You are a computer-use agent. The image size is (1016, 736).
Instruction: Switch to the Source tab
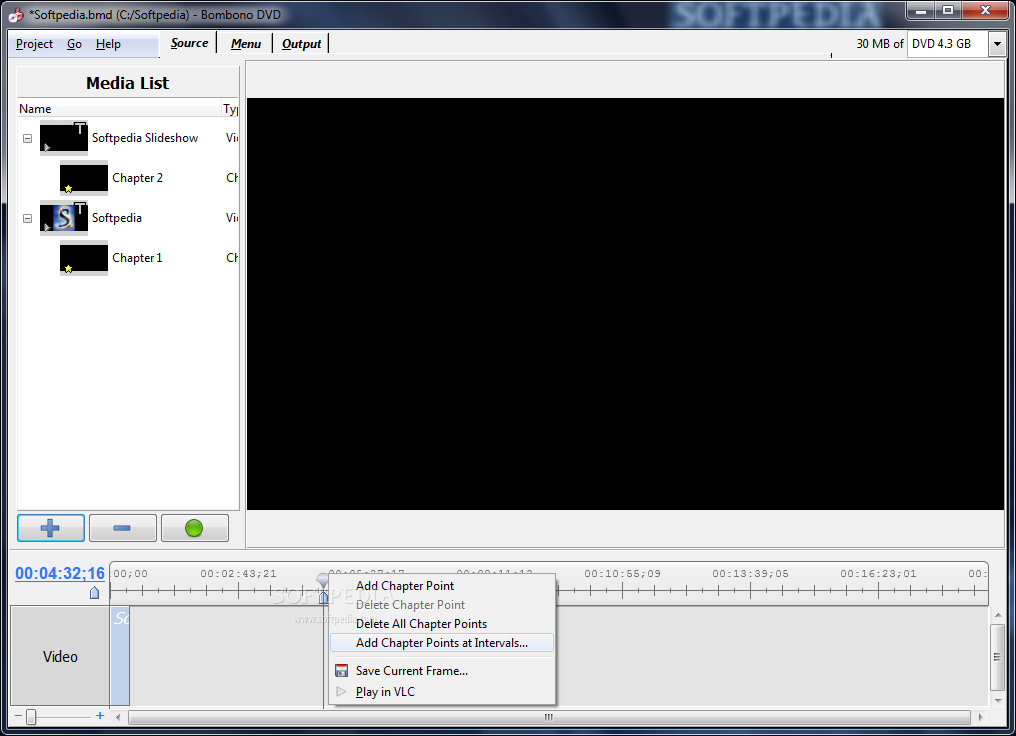189,43
